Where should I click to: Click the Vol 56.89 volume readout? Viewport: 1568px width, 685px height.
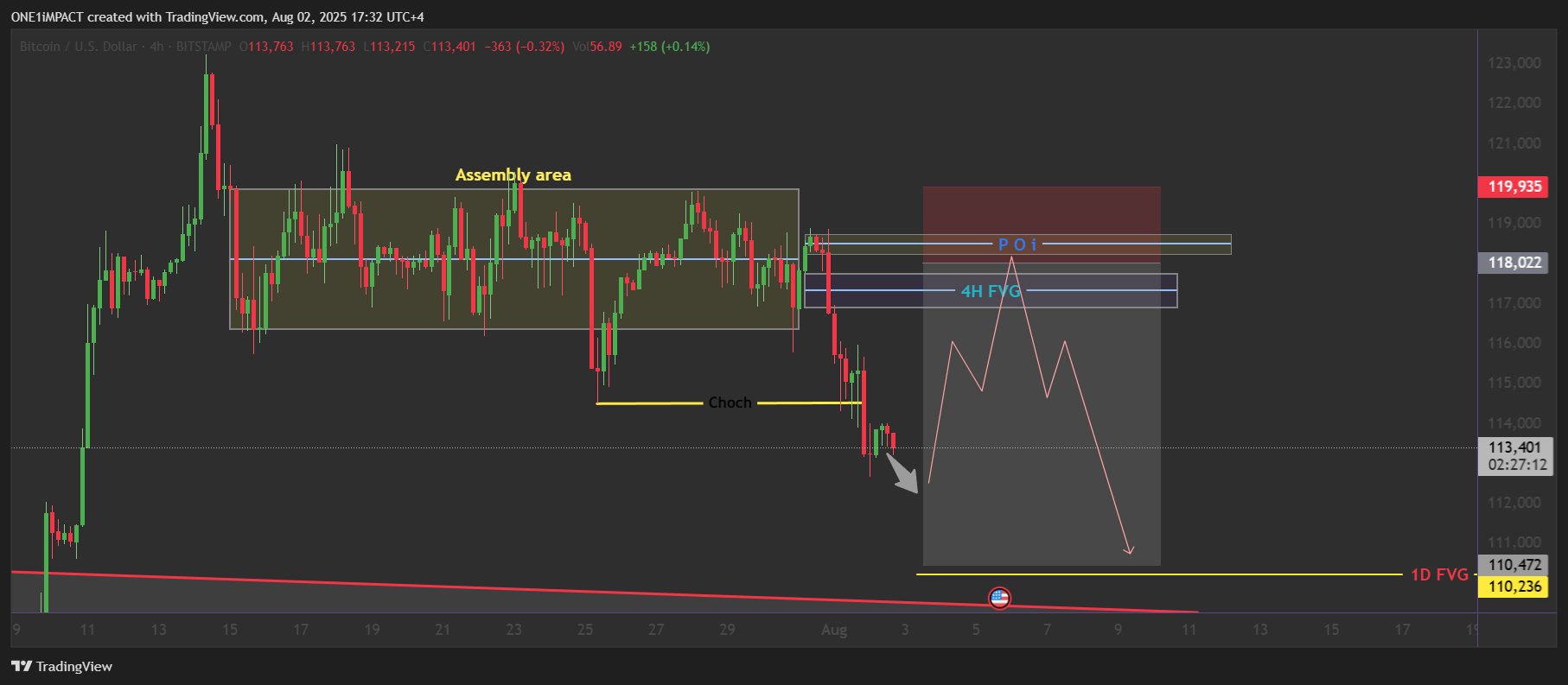(x=597, y=47)
